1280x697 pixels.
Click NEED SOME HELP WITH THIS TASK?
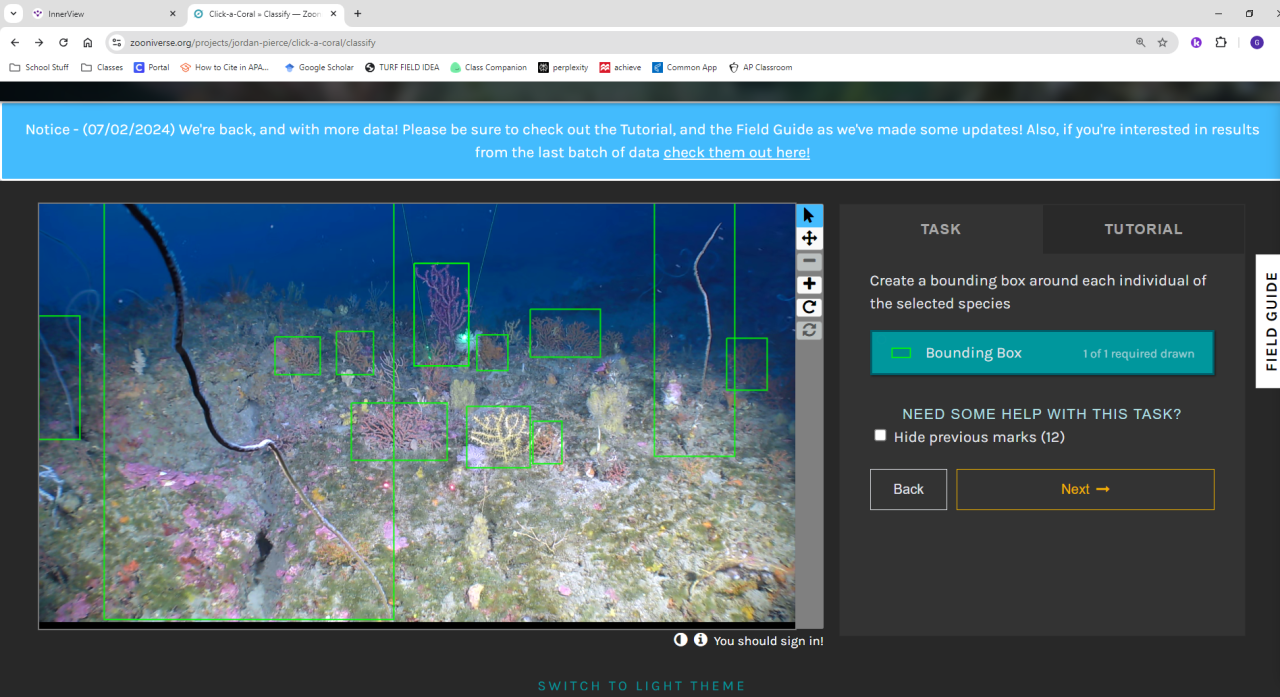coord(1042,414)
